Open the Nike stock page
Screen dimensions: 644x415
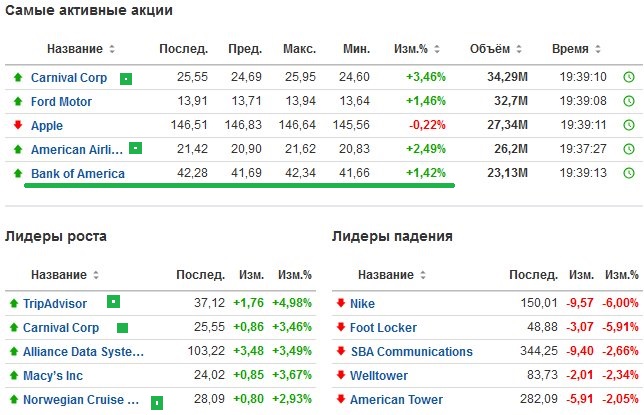(x=362, y=304)
